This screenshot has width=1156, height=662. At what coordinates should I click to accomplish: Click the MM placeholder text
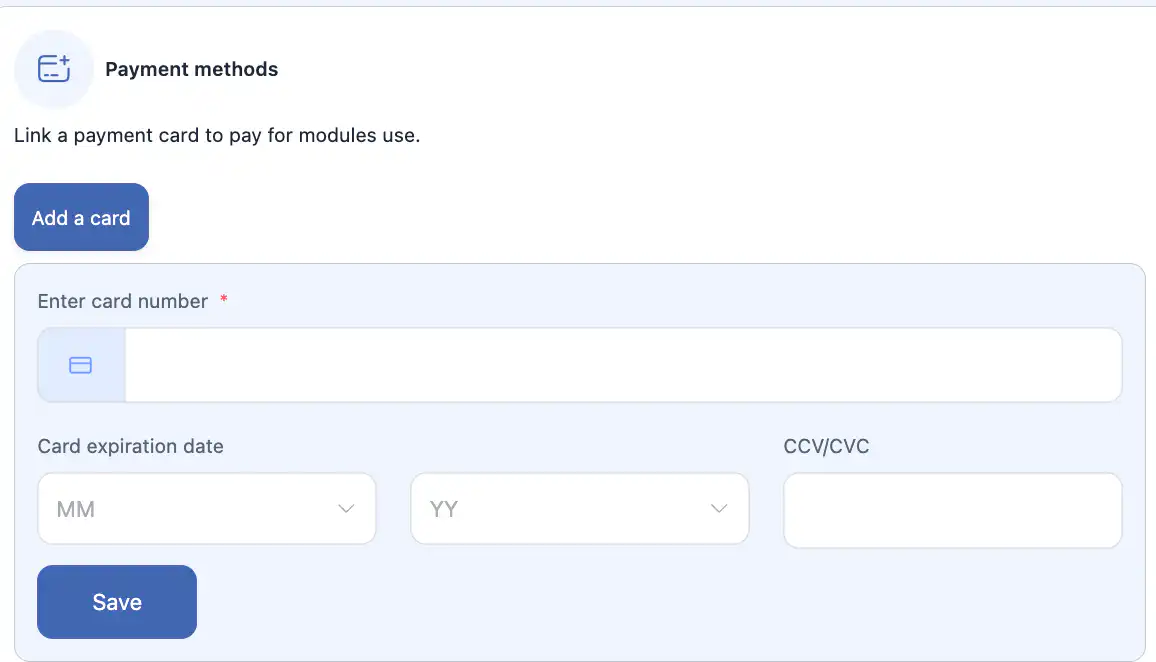tap(76, 510)
